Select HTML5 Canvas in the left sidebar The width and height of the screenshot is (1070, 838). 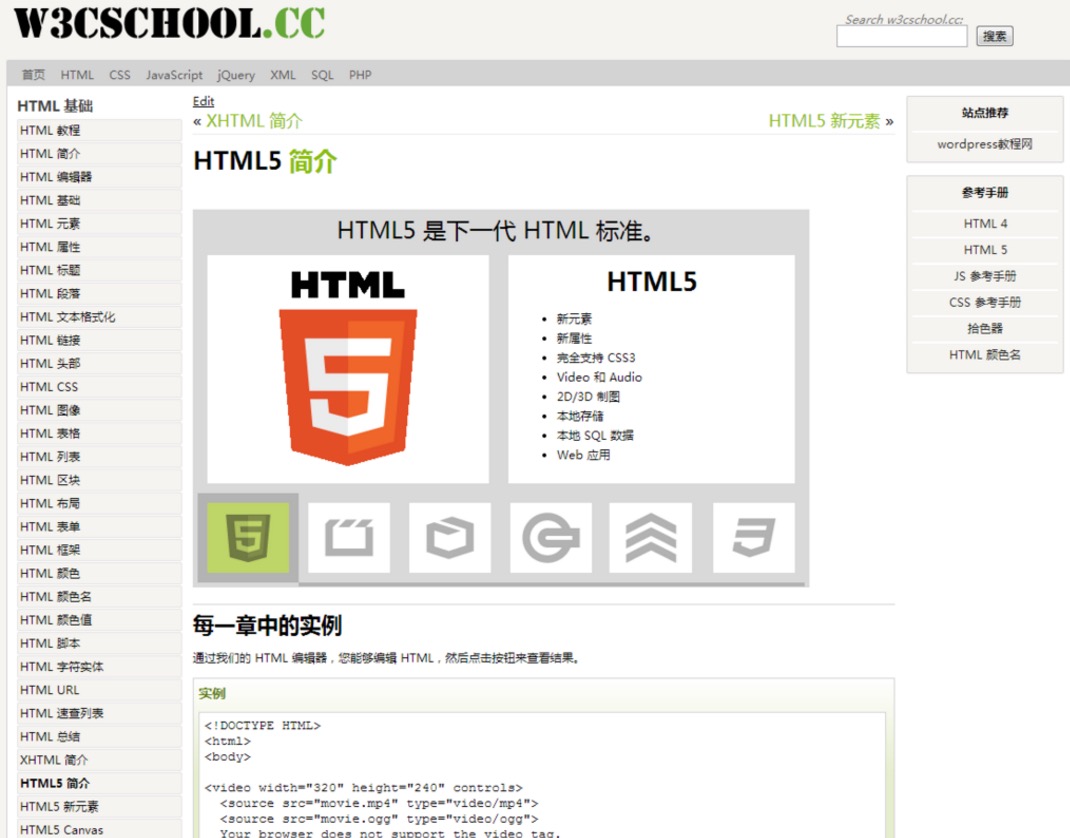click(60, 829)
